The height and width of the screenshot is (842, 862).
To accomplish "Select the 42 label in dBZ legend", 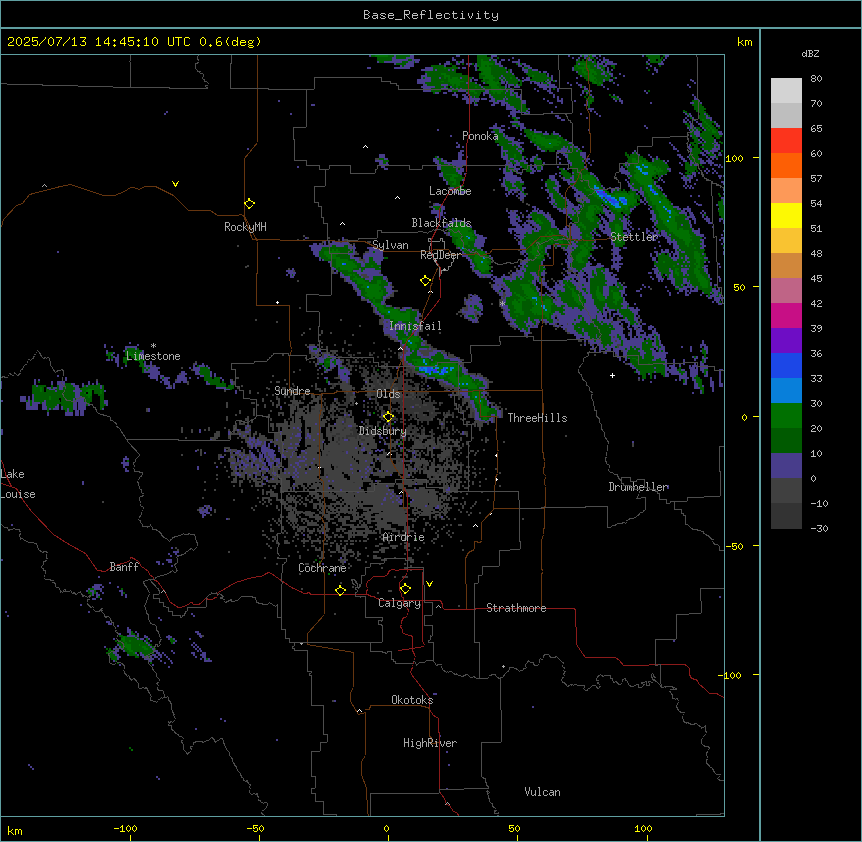I will coord(816,303).
